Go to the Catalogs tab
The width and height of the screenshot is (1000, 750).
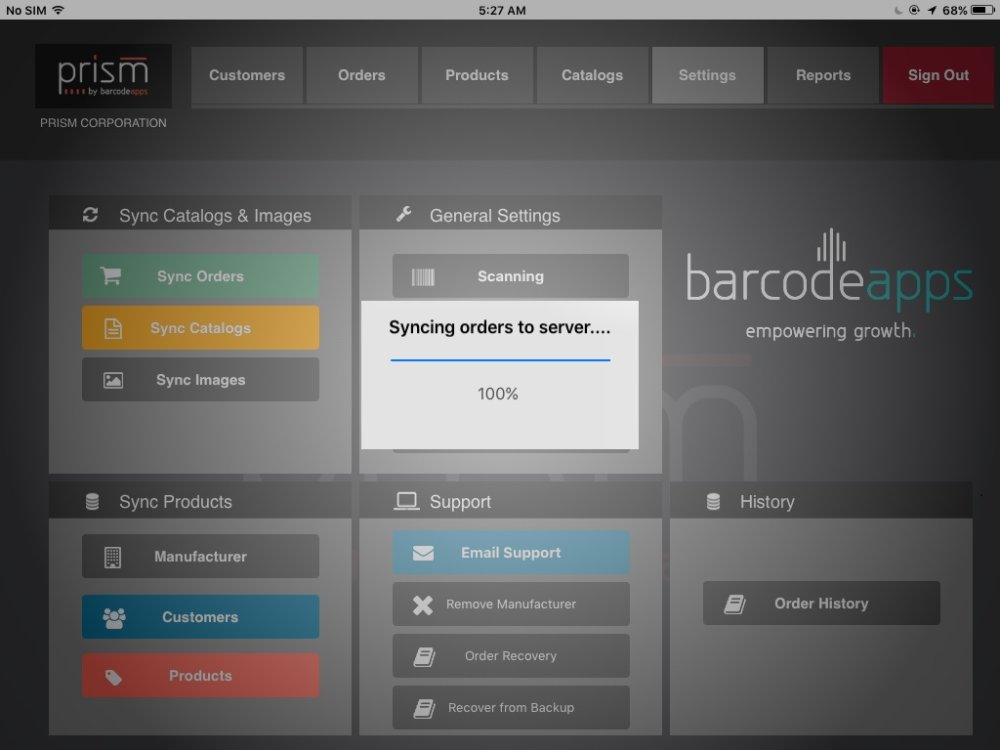[x=592, y=75]
